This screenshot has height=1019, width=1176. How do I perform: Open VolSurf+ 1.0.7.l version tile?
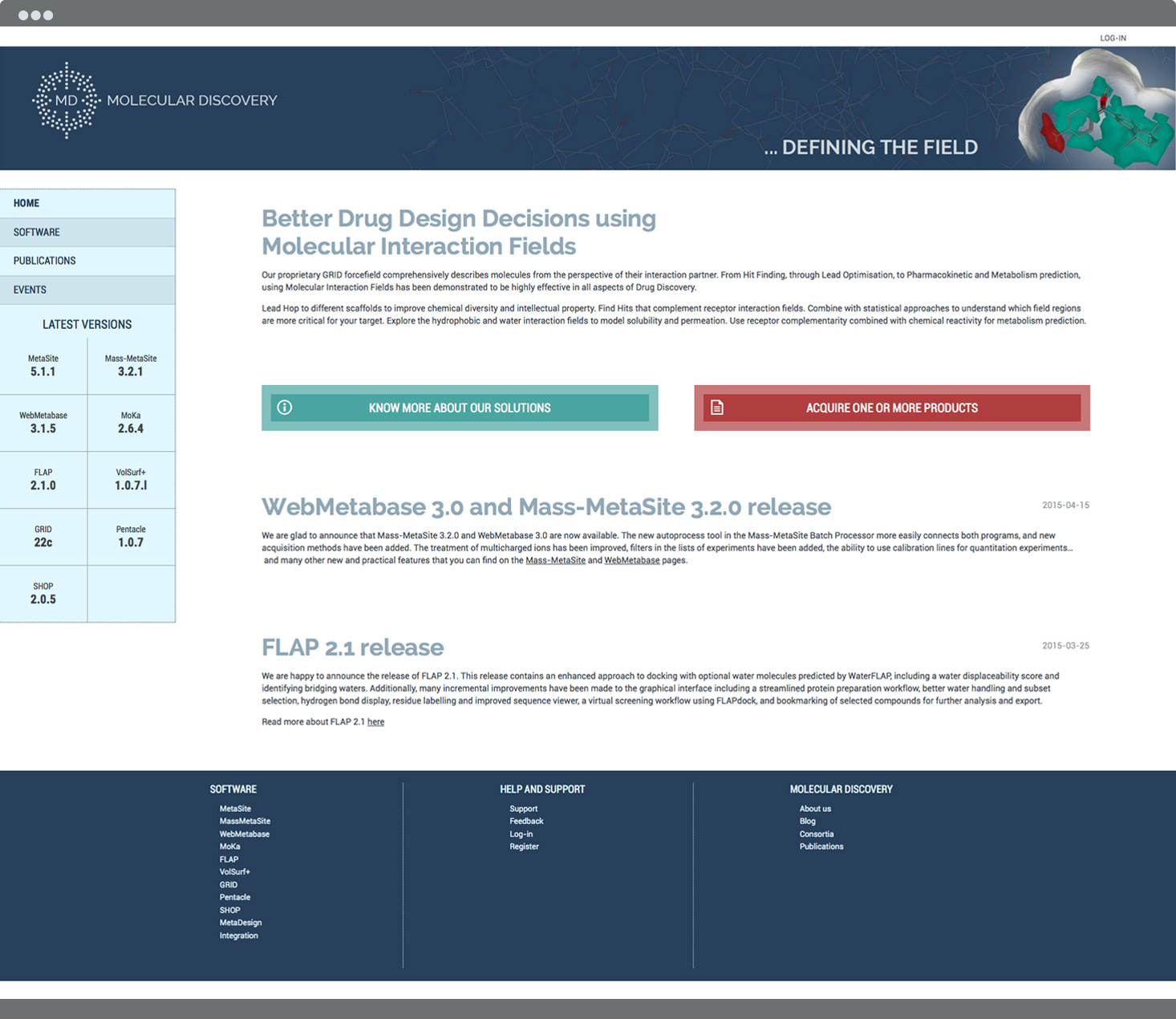click(x=131, y=480)
